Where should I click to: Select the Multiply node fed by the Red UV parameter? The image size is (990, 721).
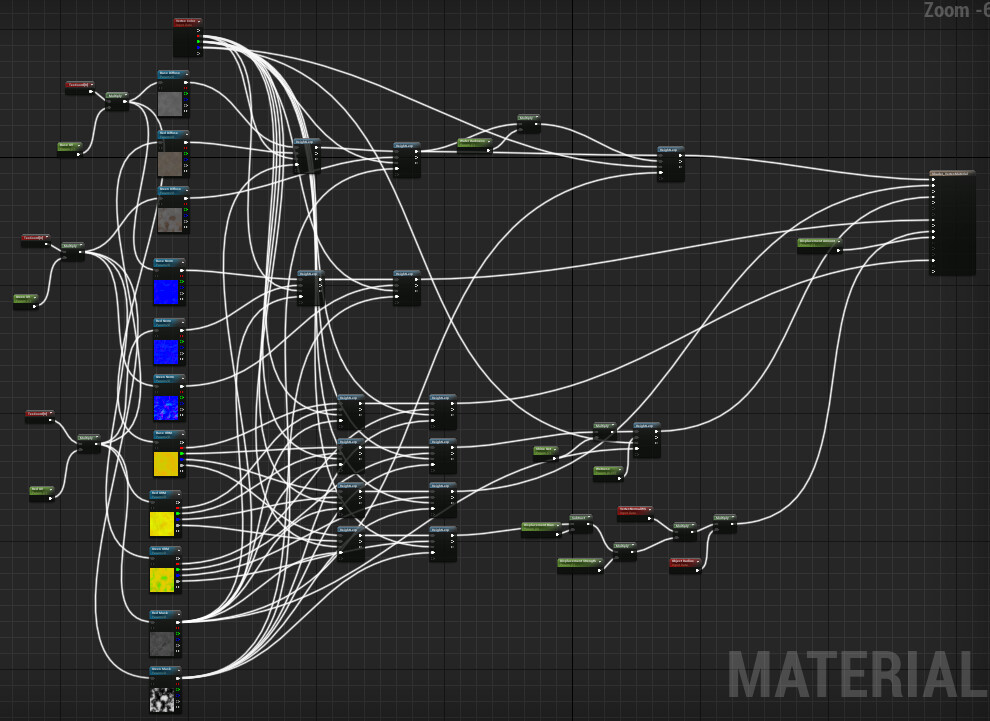[x=88, y=443]
